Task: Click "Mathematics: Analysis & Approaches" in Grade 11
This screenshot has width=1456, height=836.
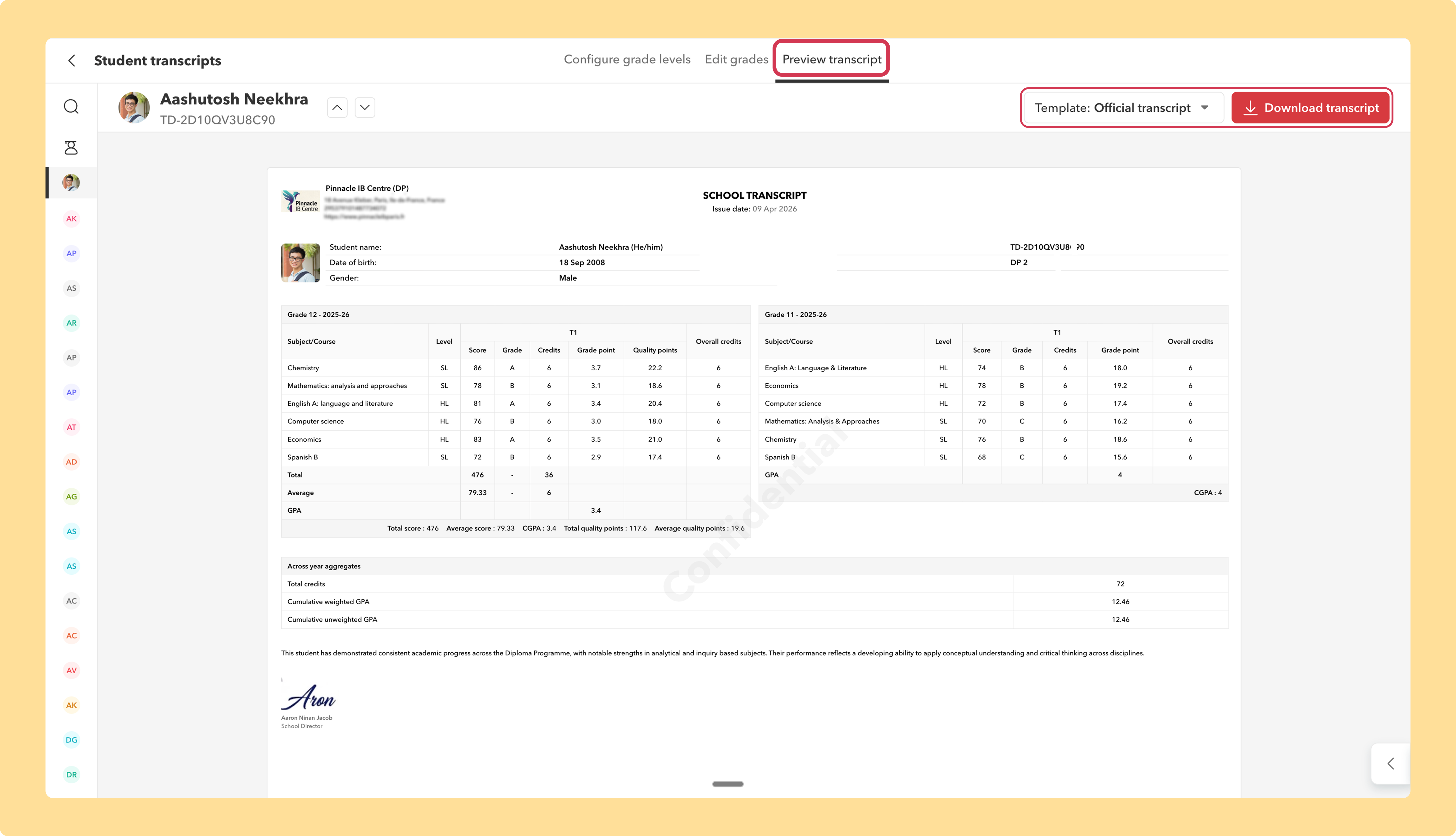Action: (822, 422)
